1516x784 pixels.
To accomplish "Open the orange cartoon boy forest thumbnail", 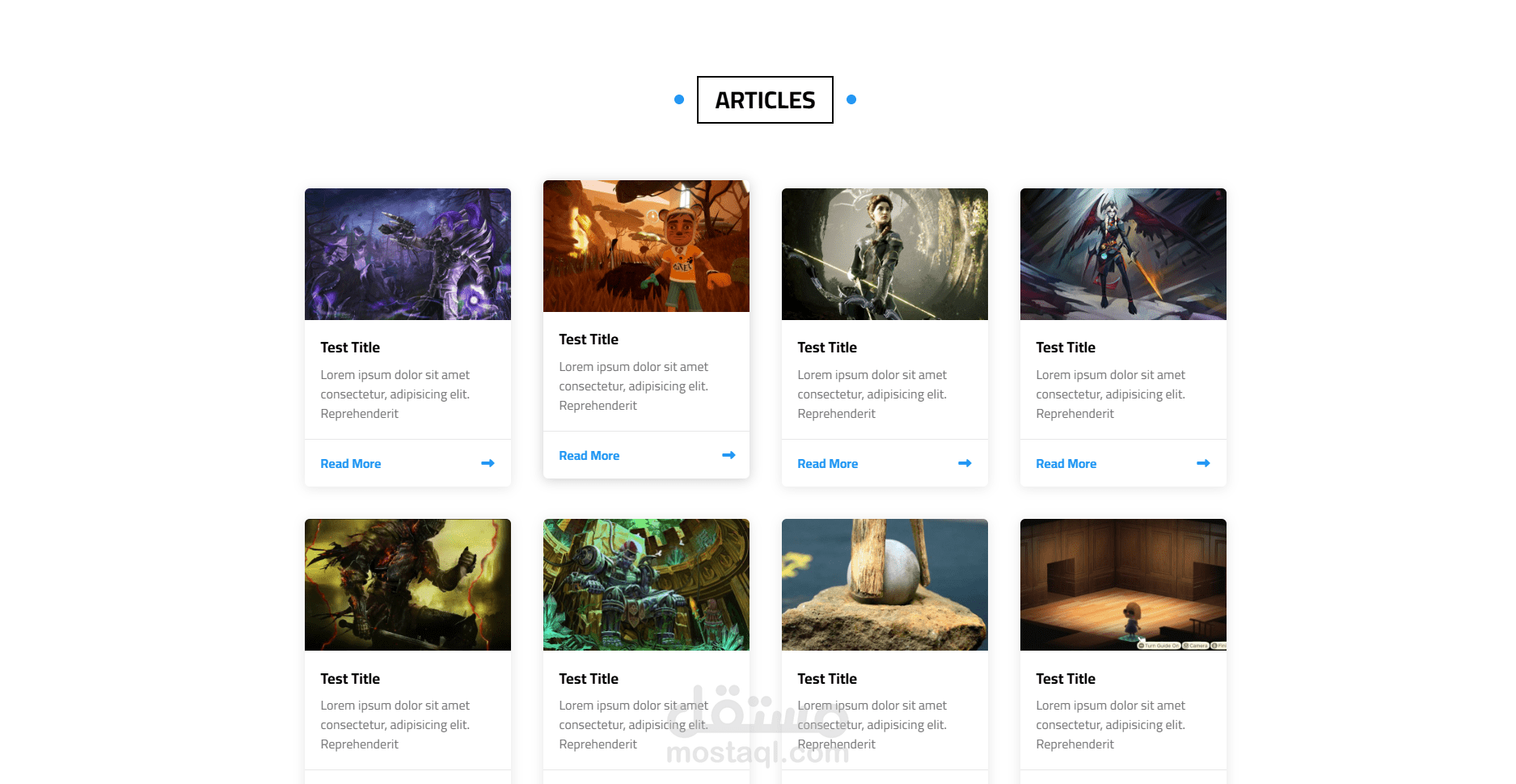I will click(x=646, y=246).
